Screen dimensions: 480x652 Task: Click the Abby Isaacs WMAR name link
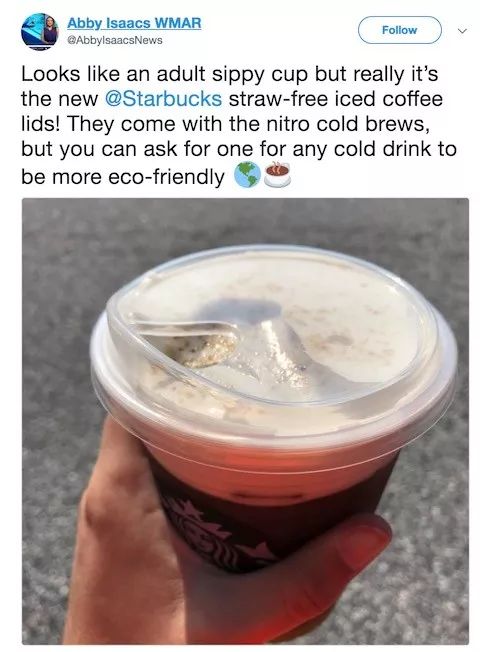click(134, 23)
